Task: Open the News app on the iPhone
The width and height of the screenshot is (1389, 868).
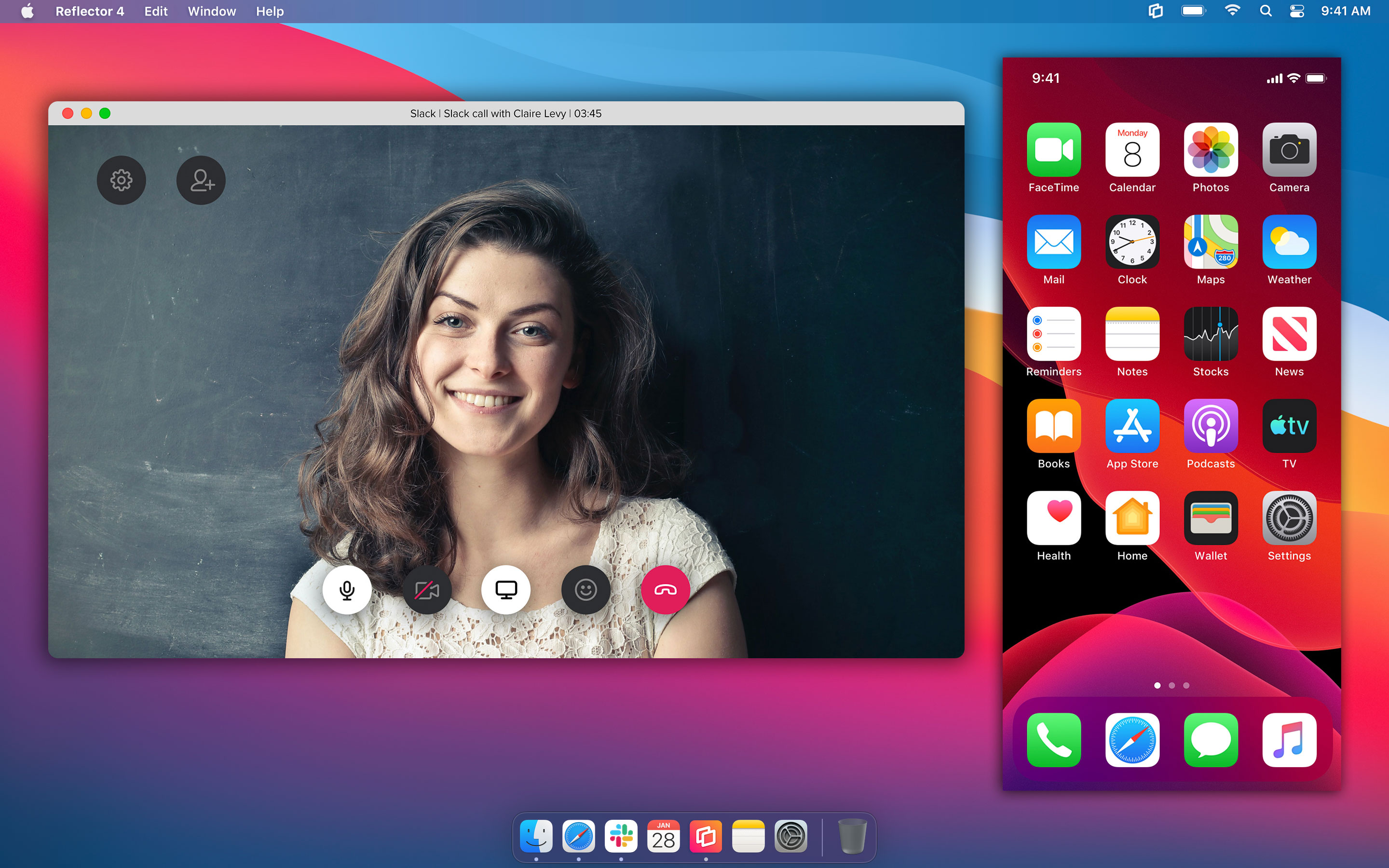Action: click(1289, 334)
